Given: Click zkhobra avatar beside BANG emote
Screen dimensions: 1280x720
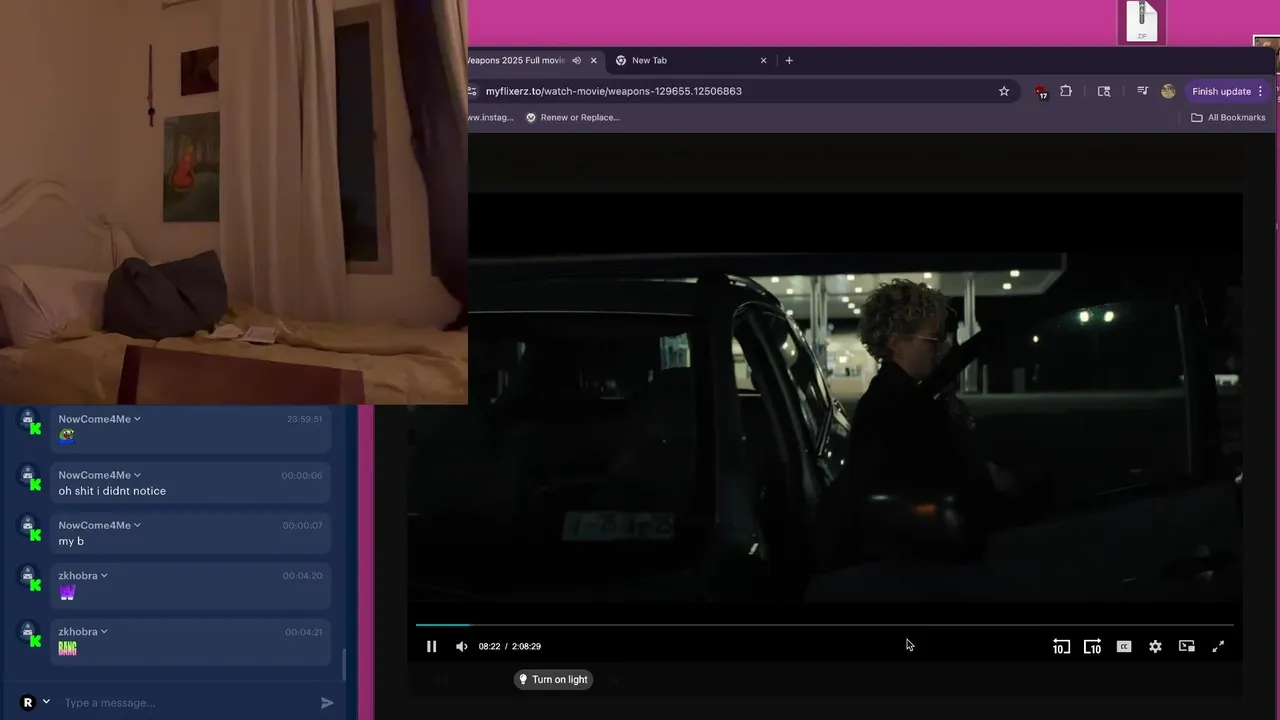Looking at the screenshot, I should [30, 634].
